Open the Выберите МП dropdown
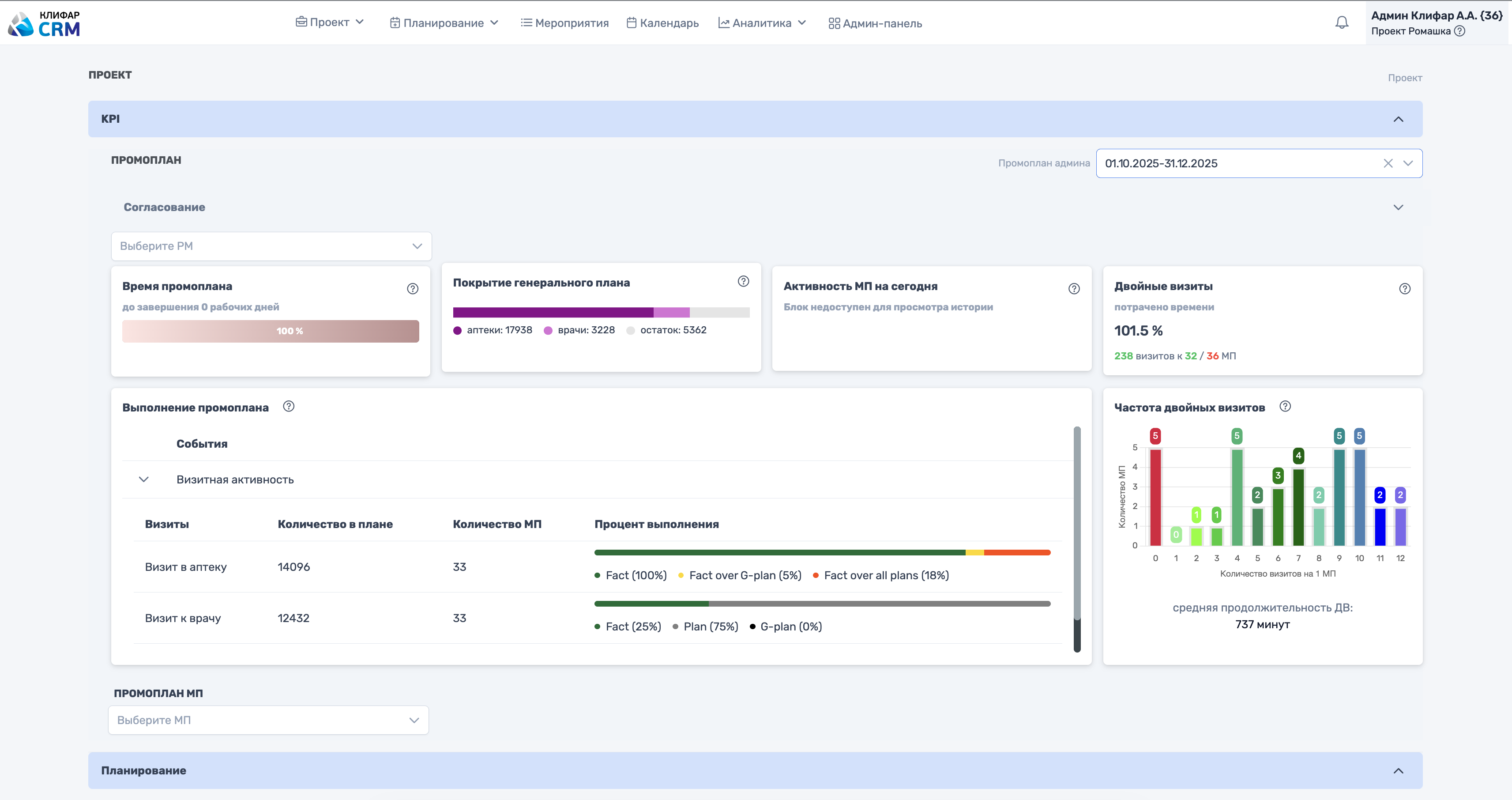Viewport: 1512px width, 800px height. point(268,720)
